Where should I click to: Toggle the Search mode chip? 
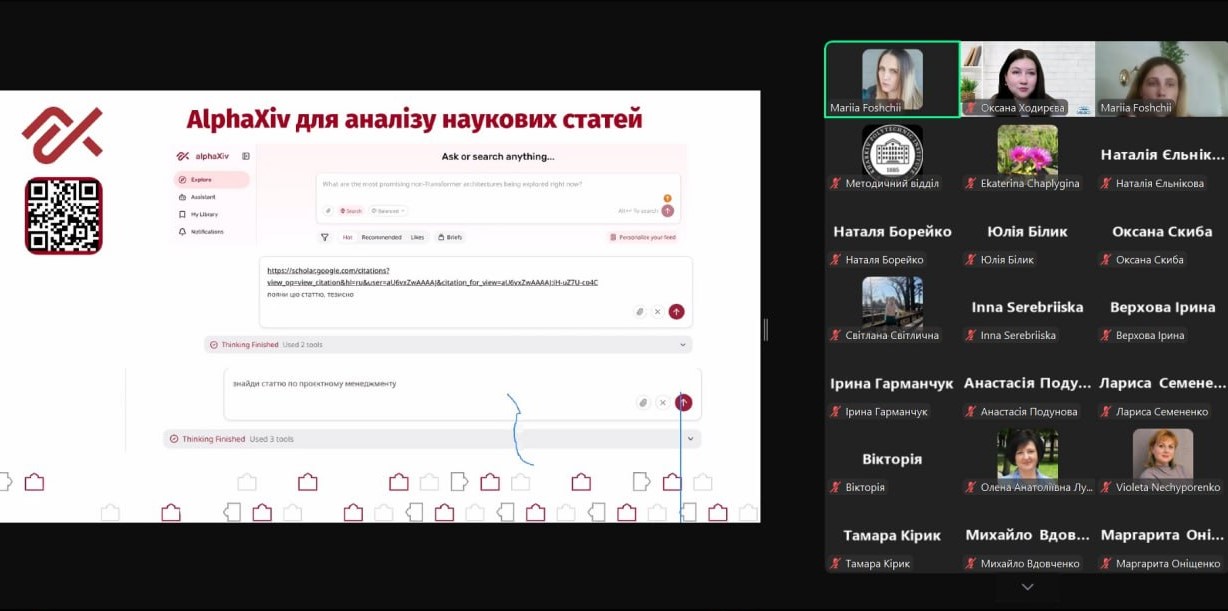click(x=351, y=211)
